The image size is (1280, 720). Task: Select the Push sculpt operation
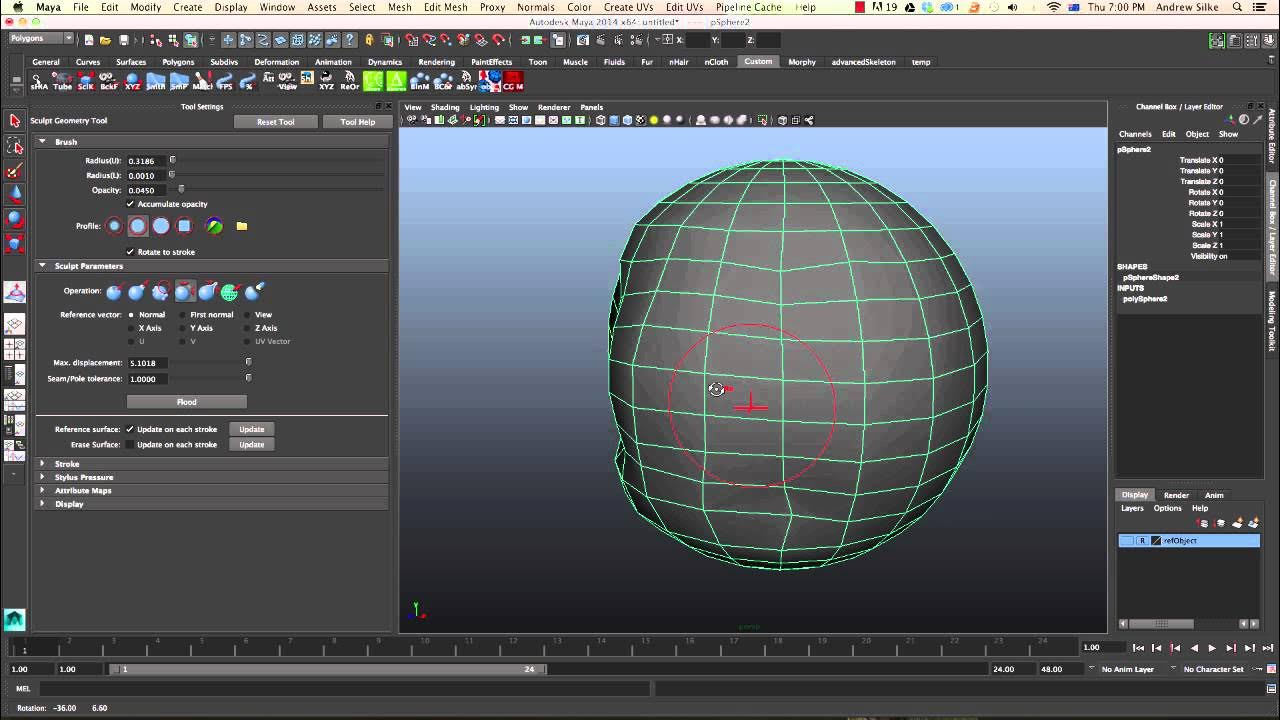(x=114, y=291)
